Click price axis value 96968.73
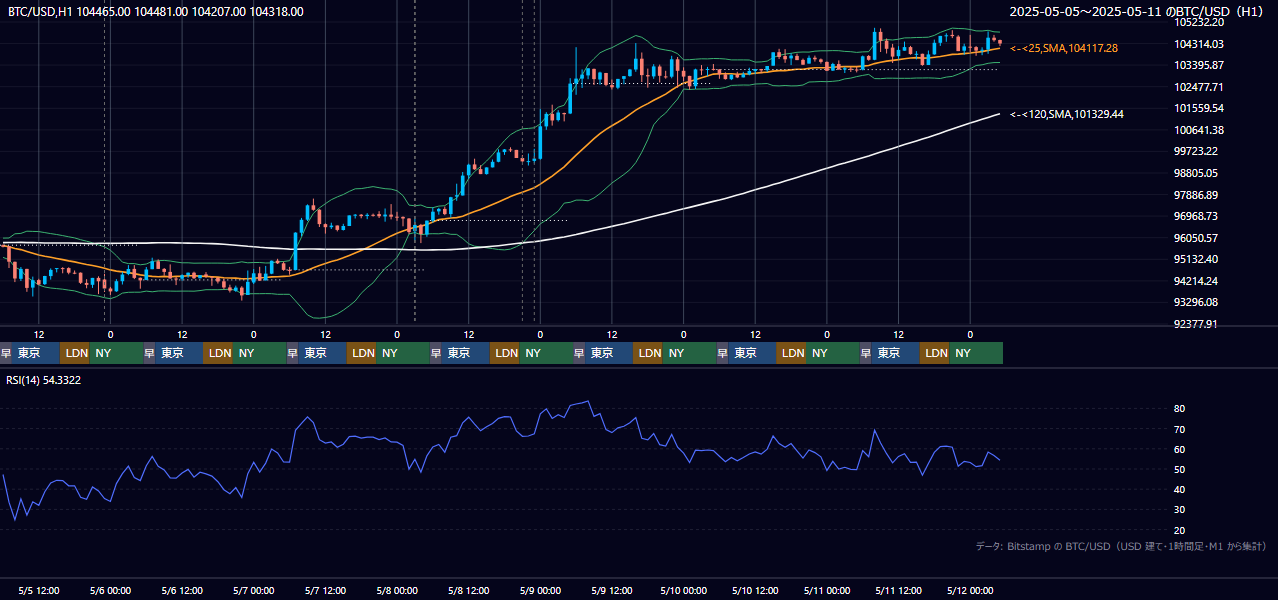Viewport: 1278px width, 600px height. click(x=1196, y=216)
